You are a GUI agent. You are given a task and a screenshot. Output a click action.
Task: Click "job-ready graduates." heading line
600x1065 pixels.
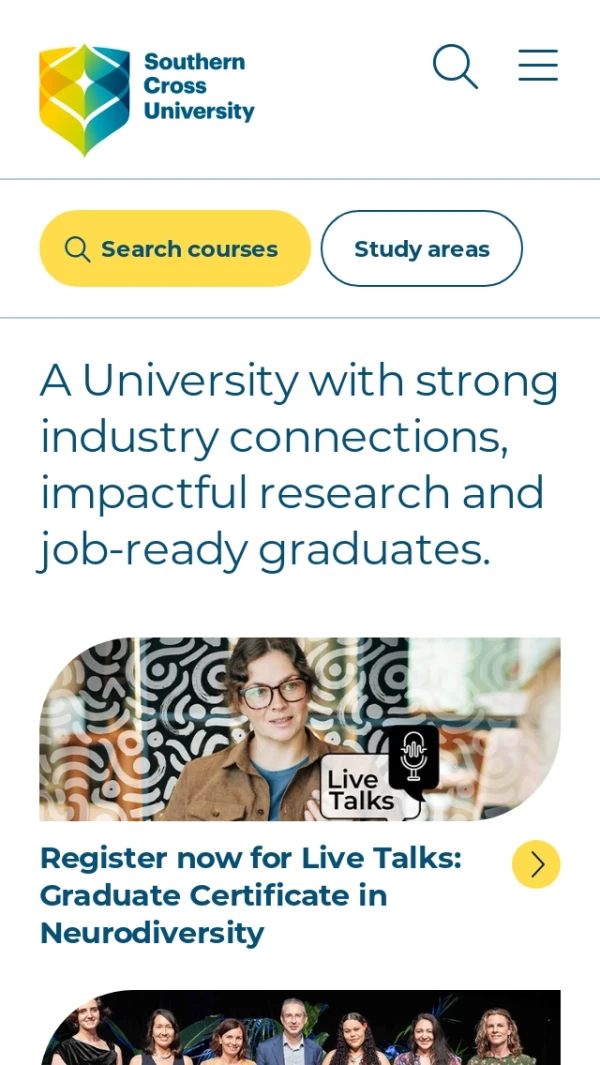point(265,549)
